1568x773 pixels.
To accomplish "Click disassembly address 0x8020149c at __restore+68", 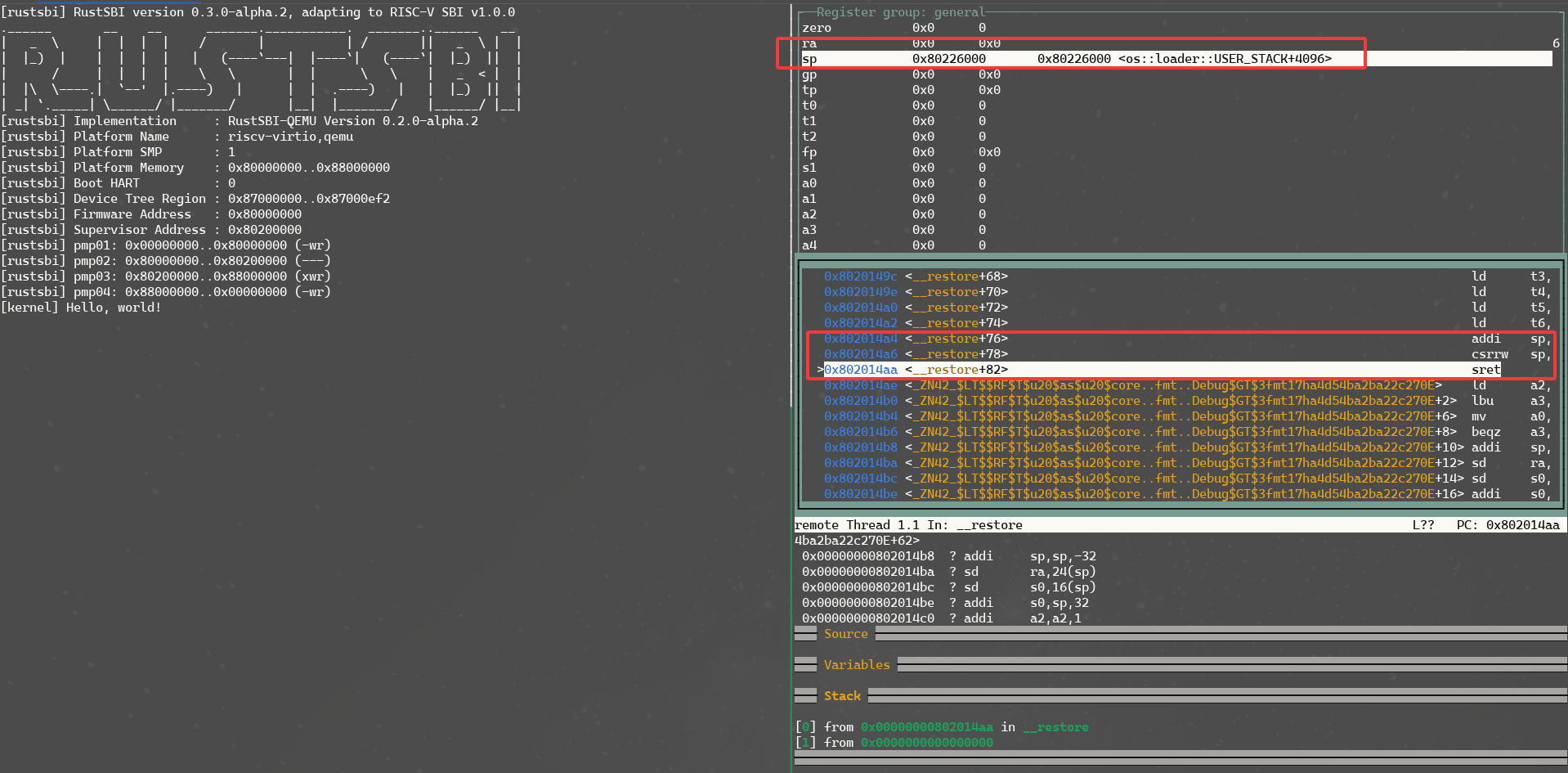I will tap(860, 276).
